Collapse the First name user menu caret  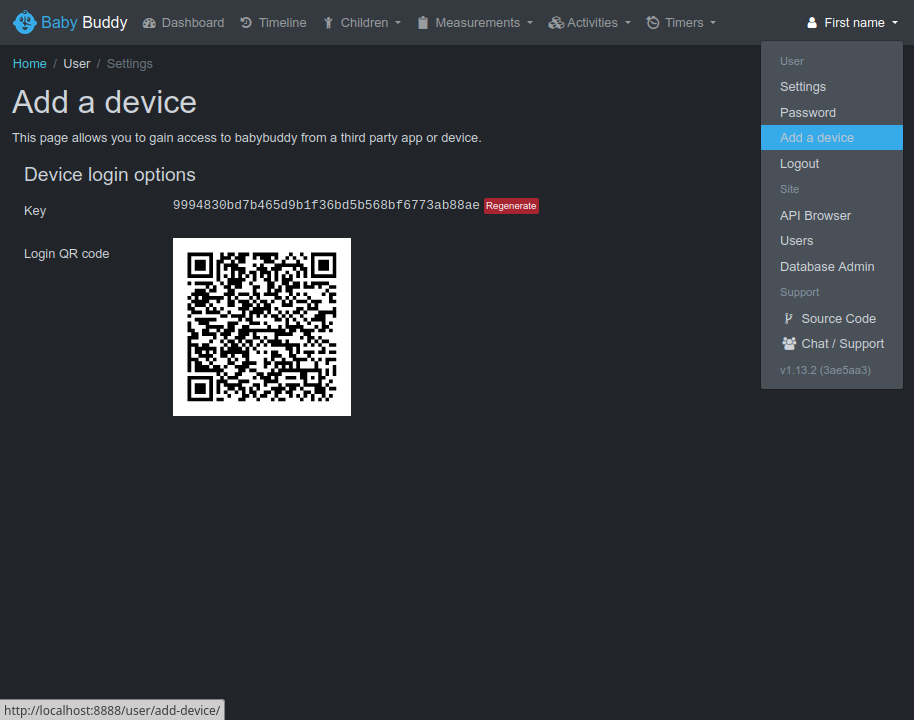pos(895,23)
